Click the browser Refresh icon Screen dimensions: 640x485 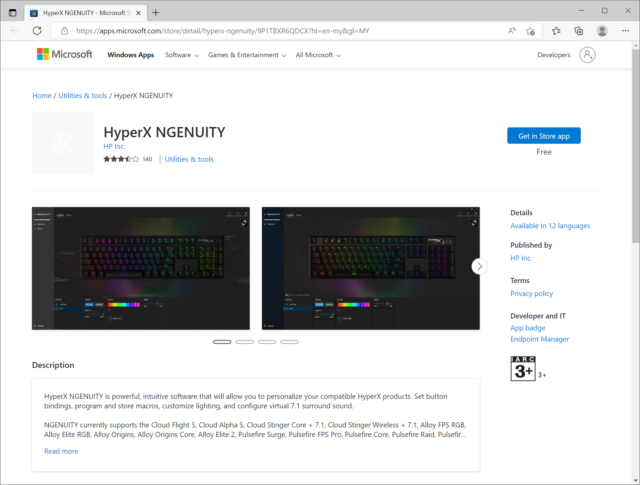pyautogui.click(x=37, y=31)
